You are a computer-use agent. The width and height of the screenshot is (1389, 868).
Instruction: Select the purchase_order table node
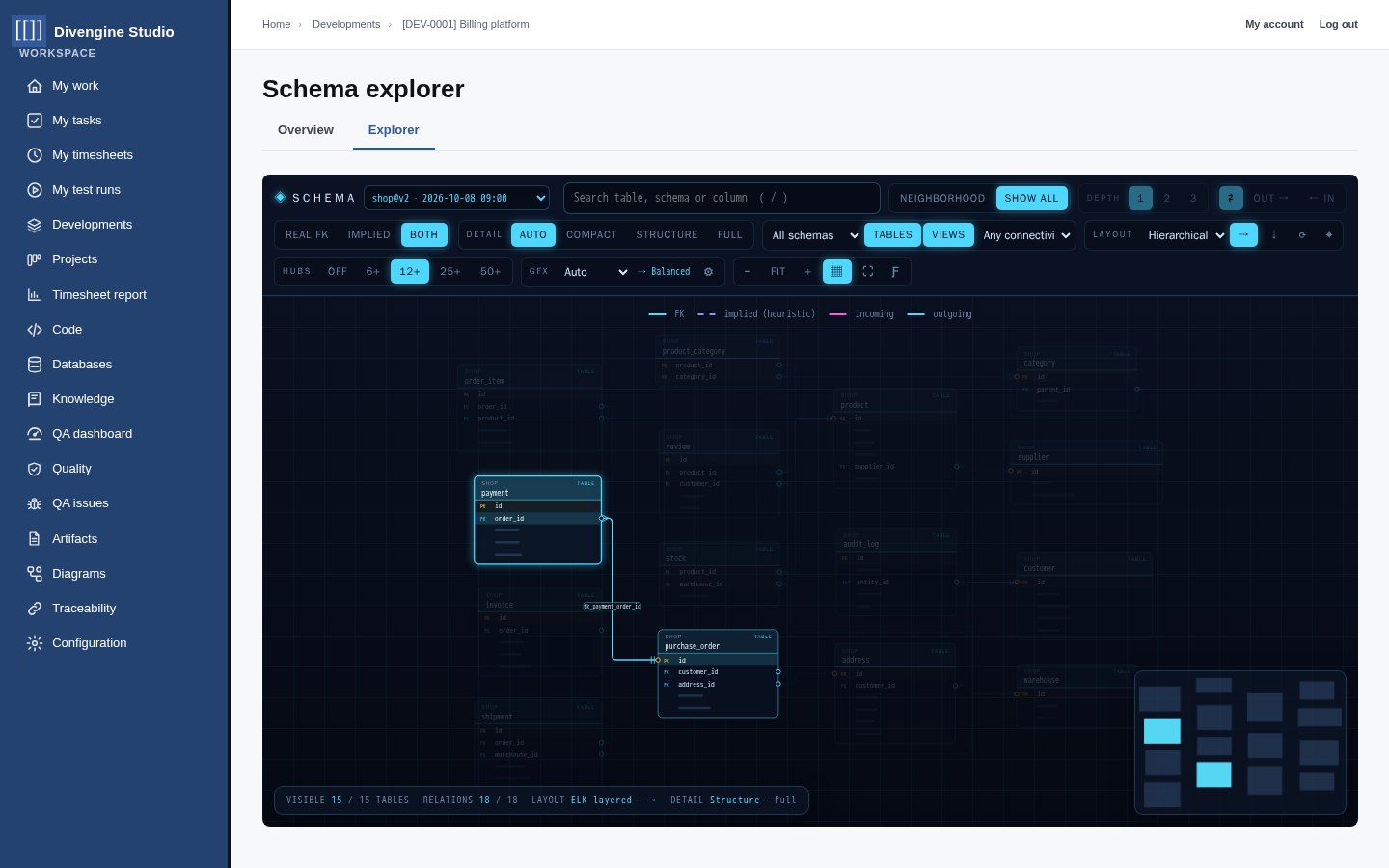(718, 673)
